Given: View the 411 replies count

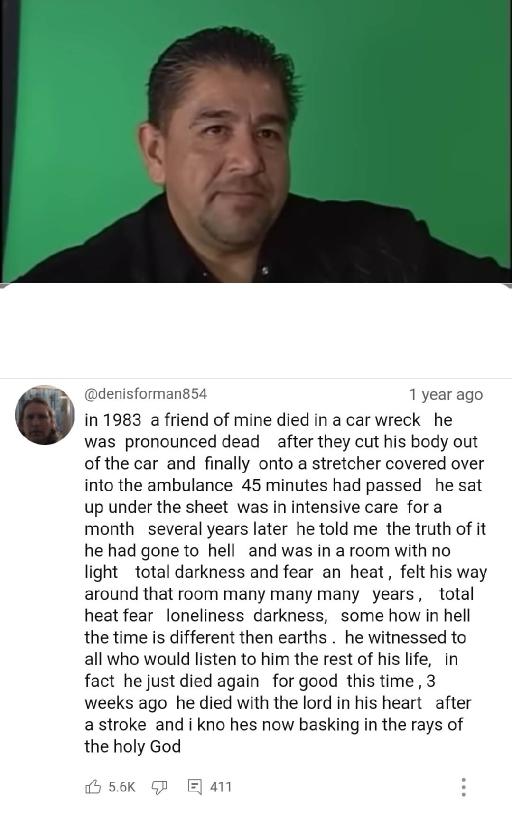Looking at the screenshot, I should [x=220, y=787].
